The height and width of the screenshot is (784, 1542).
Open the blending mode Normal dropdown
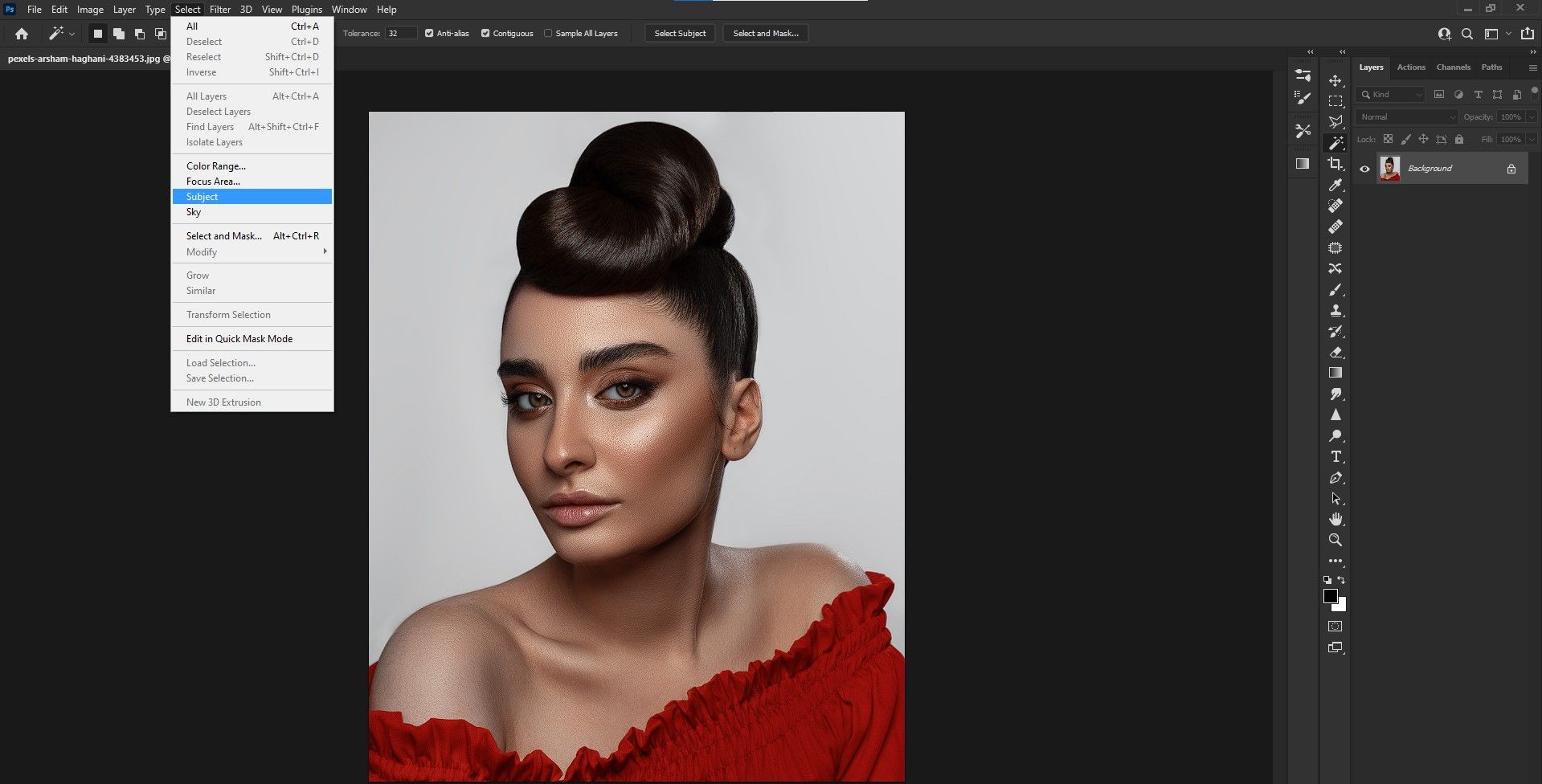(x=1406, y=117)
